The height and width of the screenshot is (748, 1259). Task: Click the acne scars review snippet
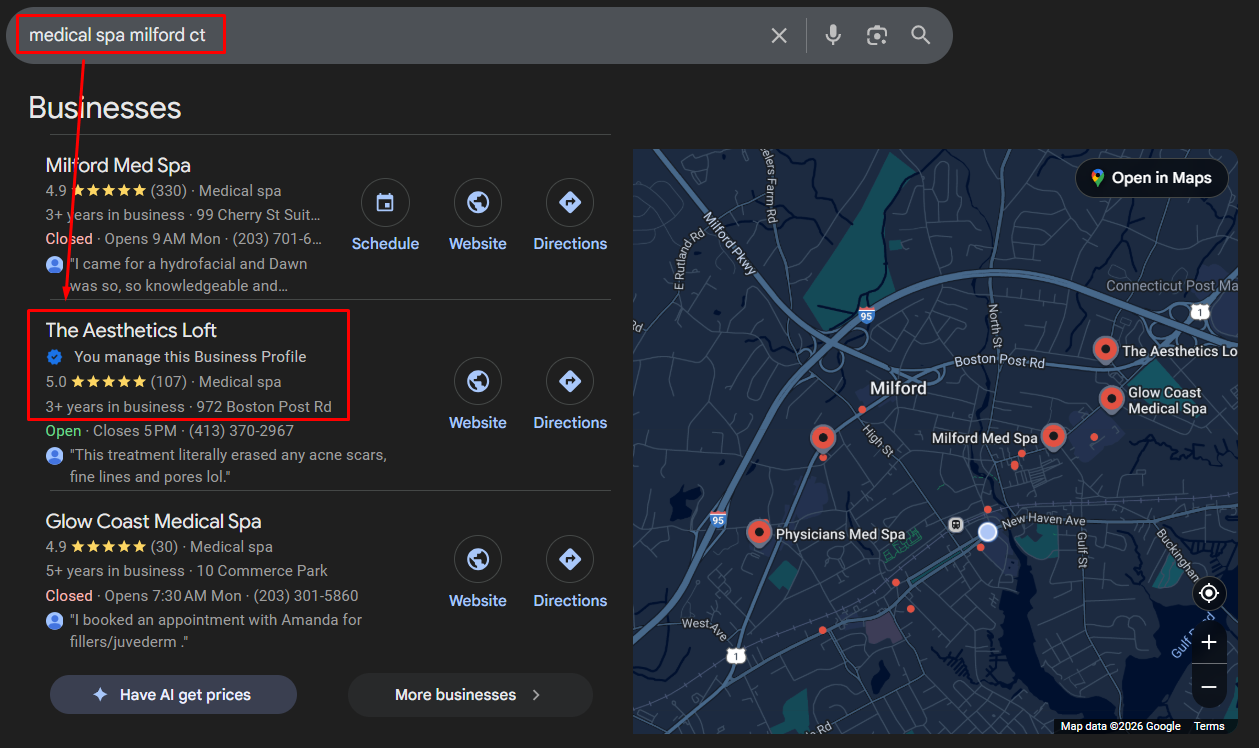pos(228,466)
